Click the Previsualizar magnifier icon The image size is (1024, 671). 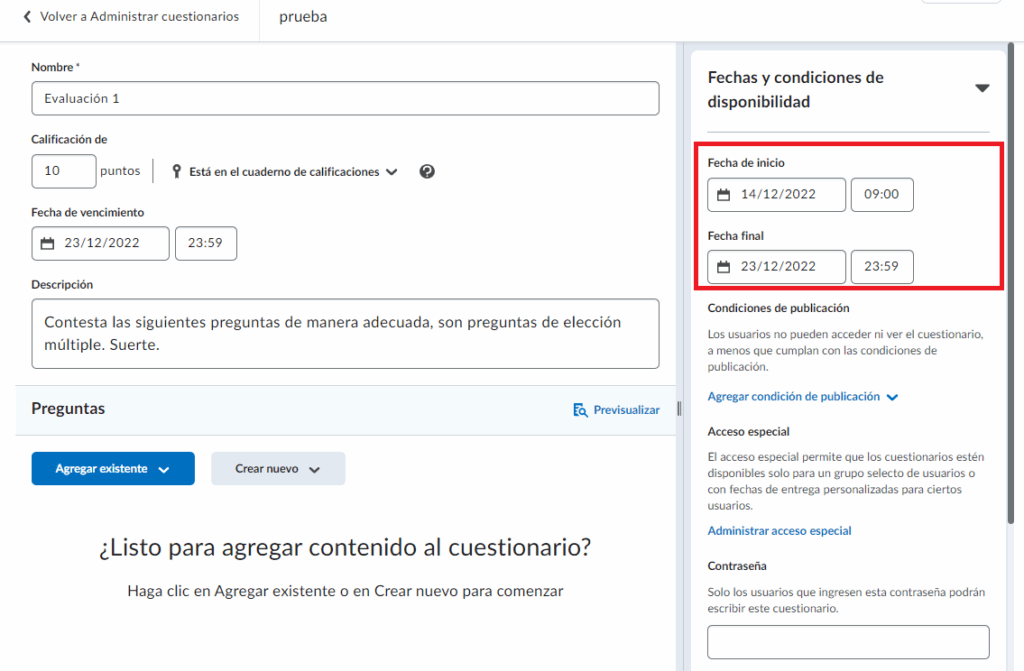pyautogui.click(x=580, y=410)
